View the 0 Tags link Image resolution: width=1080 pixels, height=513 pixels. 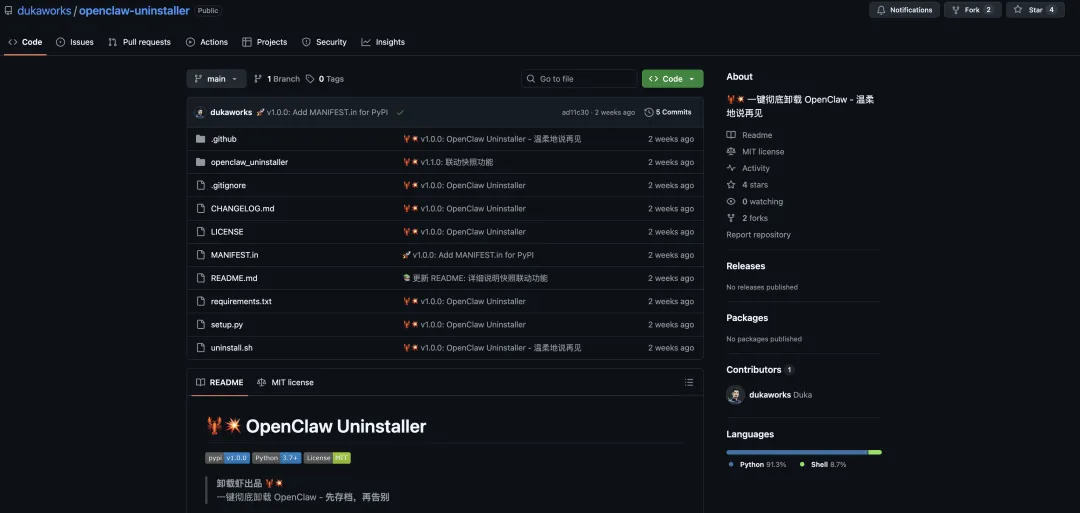point(325,79)
